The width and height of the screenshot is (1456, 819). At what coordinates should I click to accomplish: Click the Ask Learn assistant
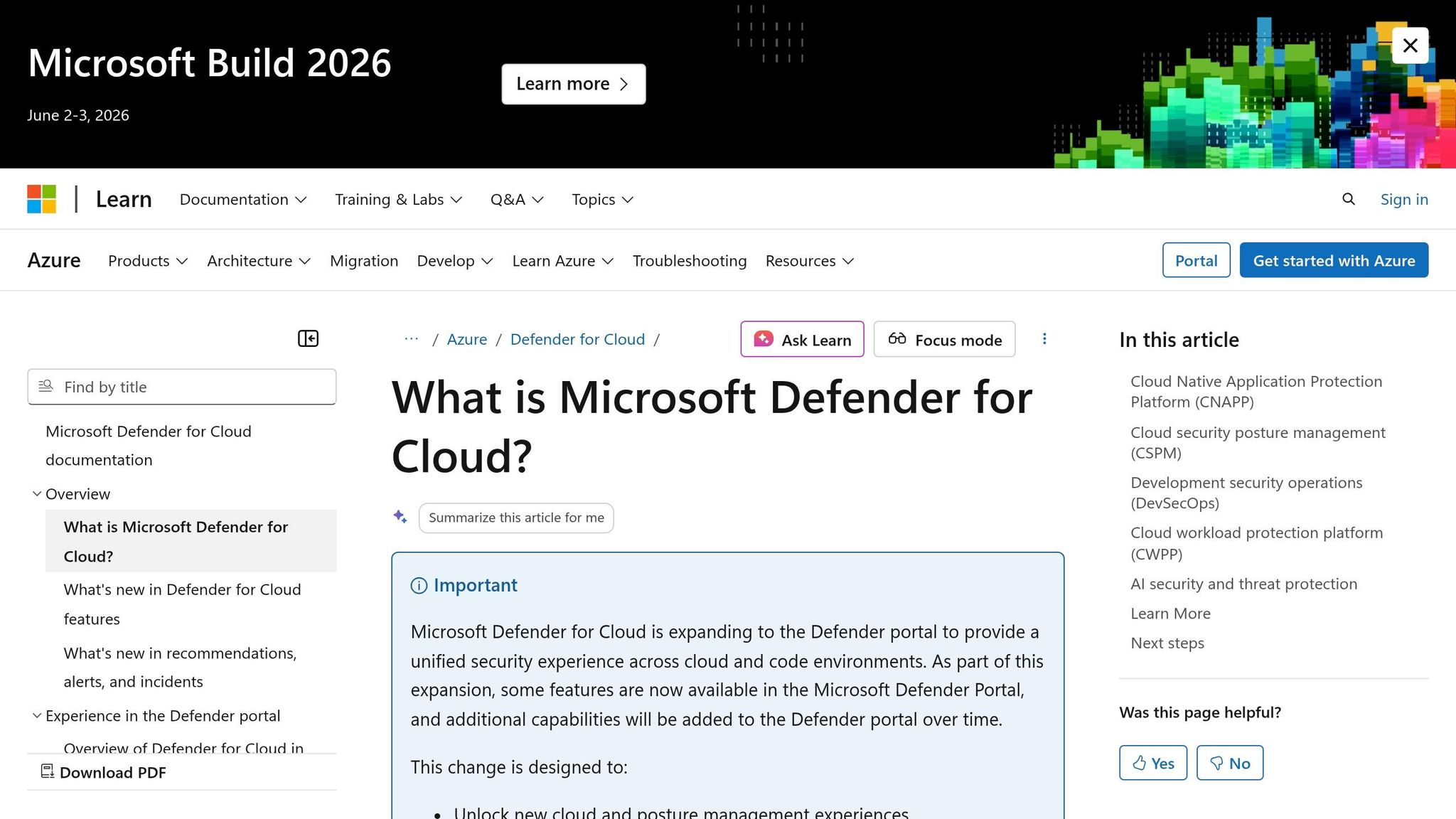[x=802, y=339]
